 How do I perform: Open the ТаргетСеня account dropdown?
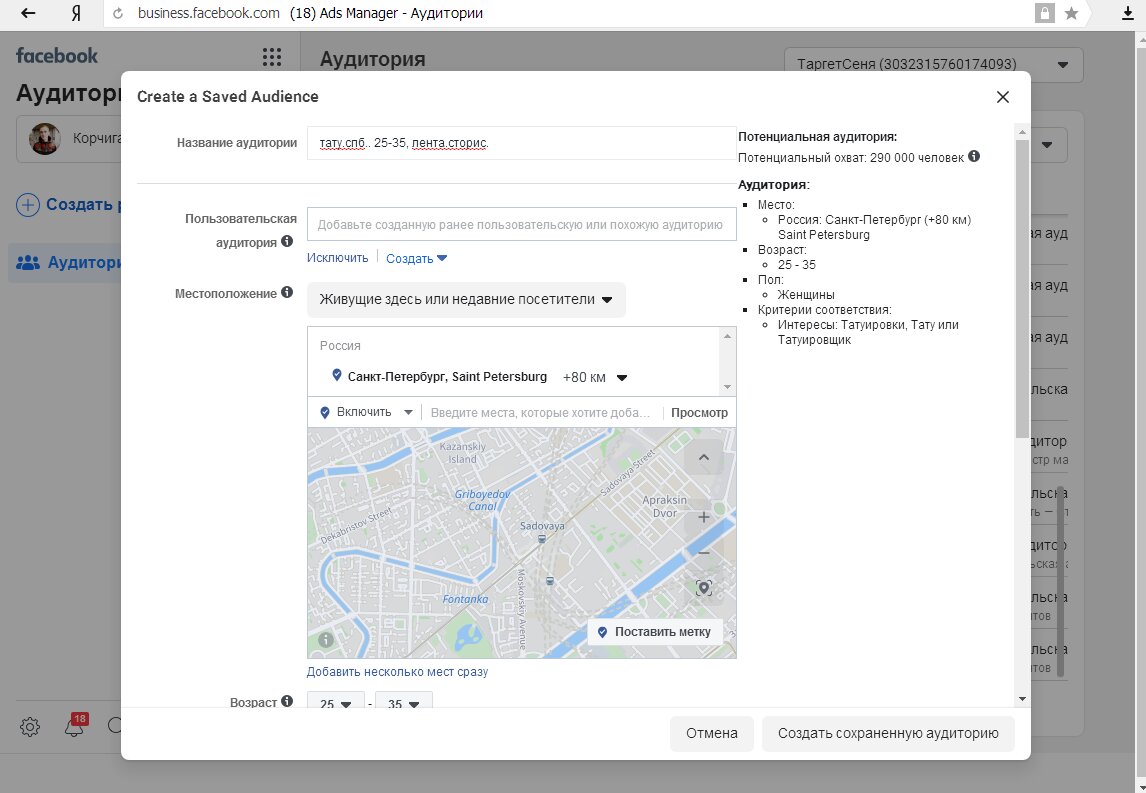[933, 64]
